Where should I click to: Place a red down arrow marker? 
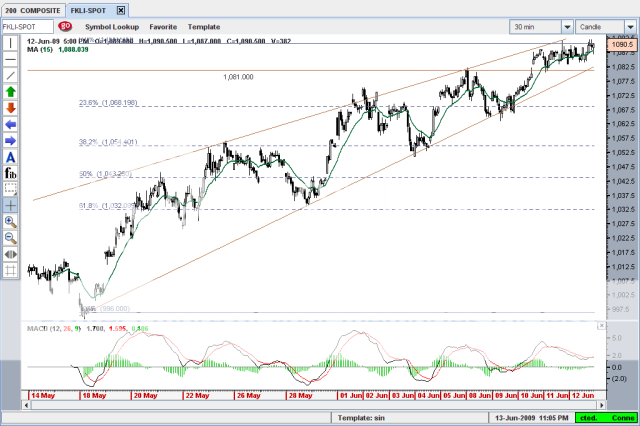point(10,107)
